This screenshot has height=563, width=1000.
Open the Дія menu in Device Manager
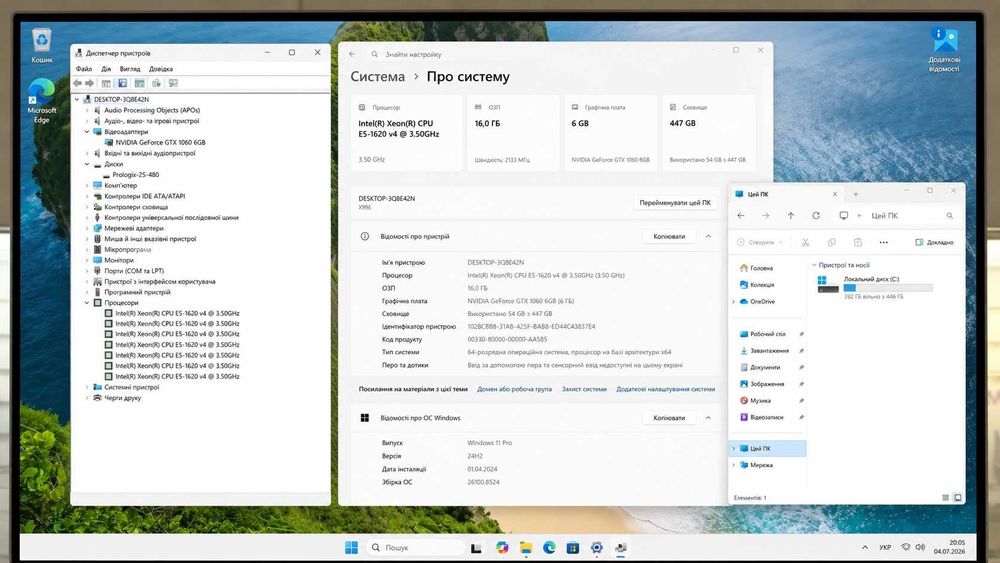106,69
